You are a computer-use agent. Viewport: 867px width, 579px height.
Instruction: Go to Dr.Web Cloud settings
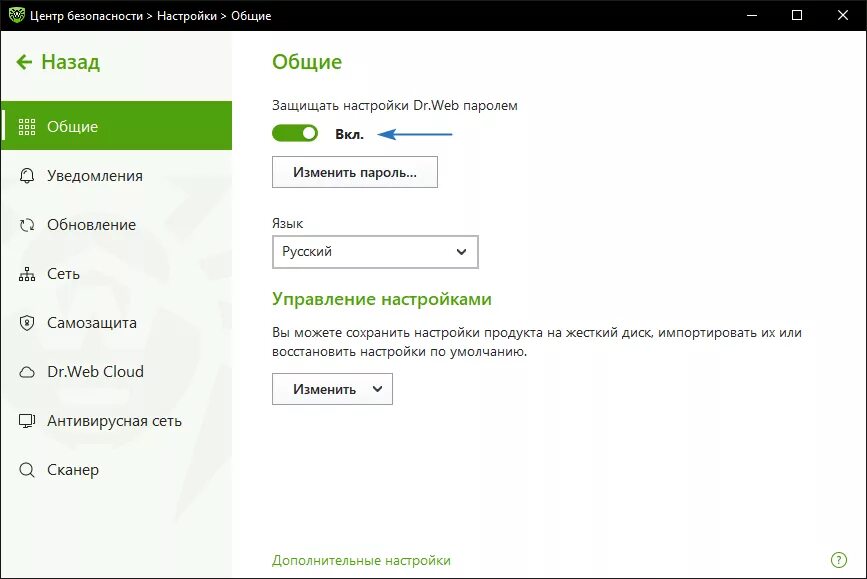coord(117,372)
